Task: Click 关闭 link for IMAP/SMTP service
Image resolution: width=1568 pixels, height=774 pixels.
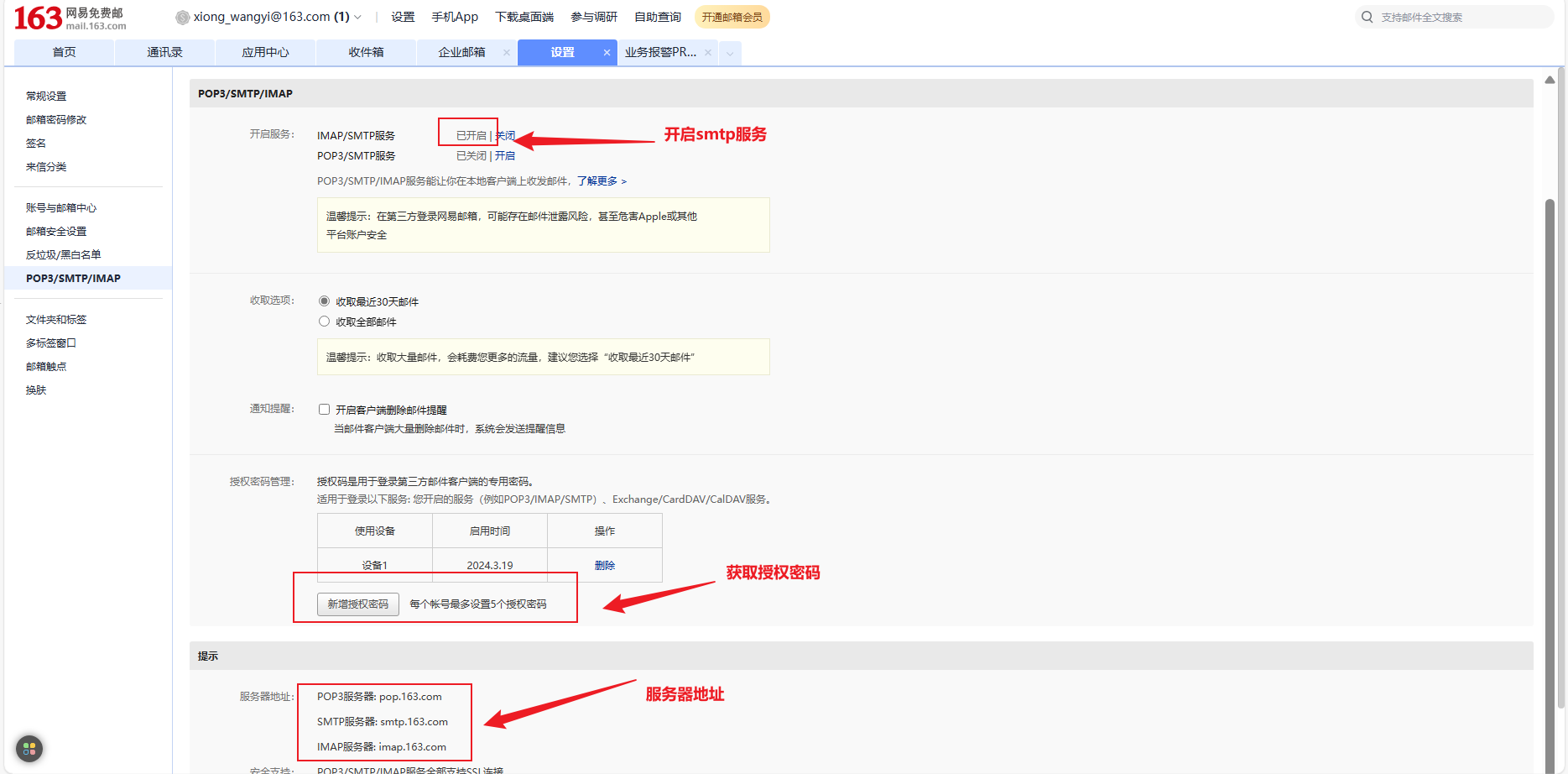Action: pos(505,135)
